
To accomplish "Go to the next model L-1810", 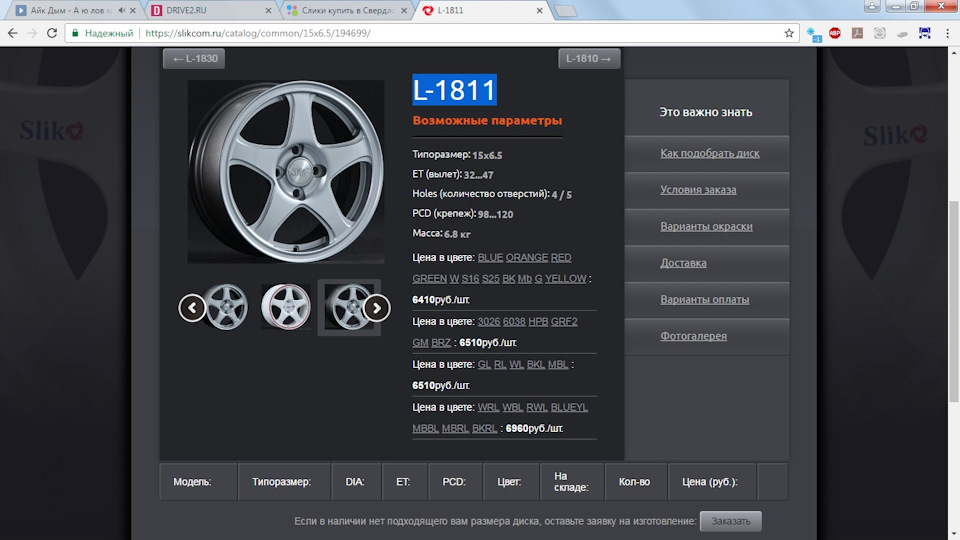I will (589, 59).
